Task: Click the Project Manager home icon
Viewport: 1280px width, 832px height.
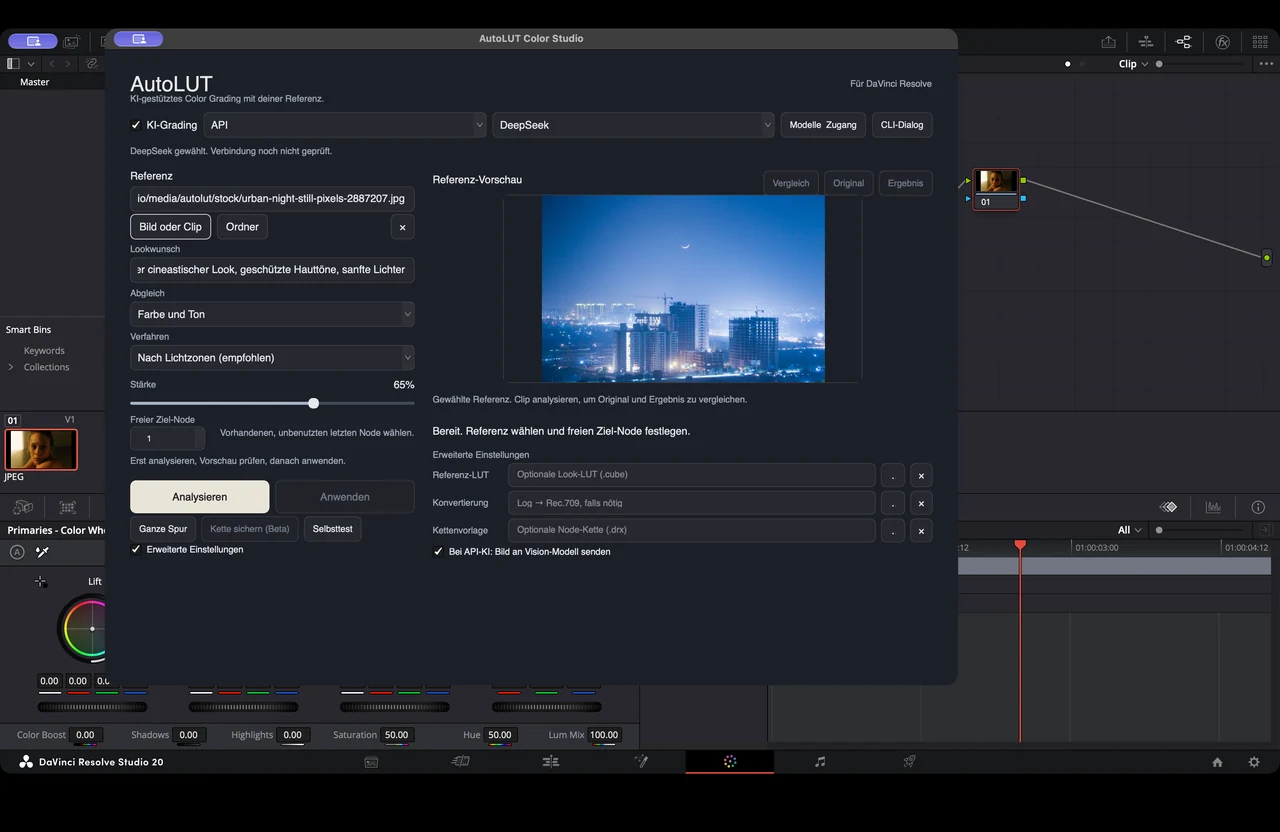Action: (1217, 762)
